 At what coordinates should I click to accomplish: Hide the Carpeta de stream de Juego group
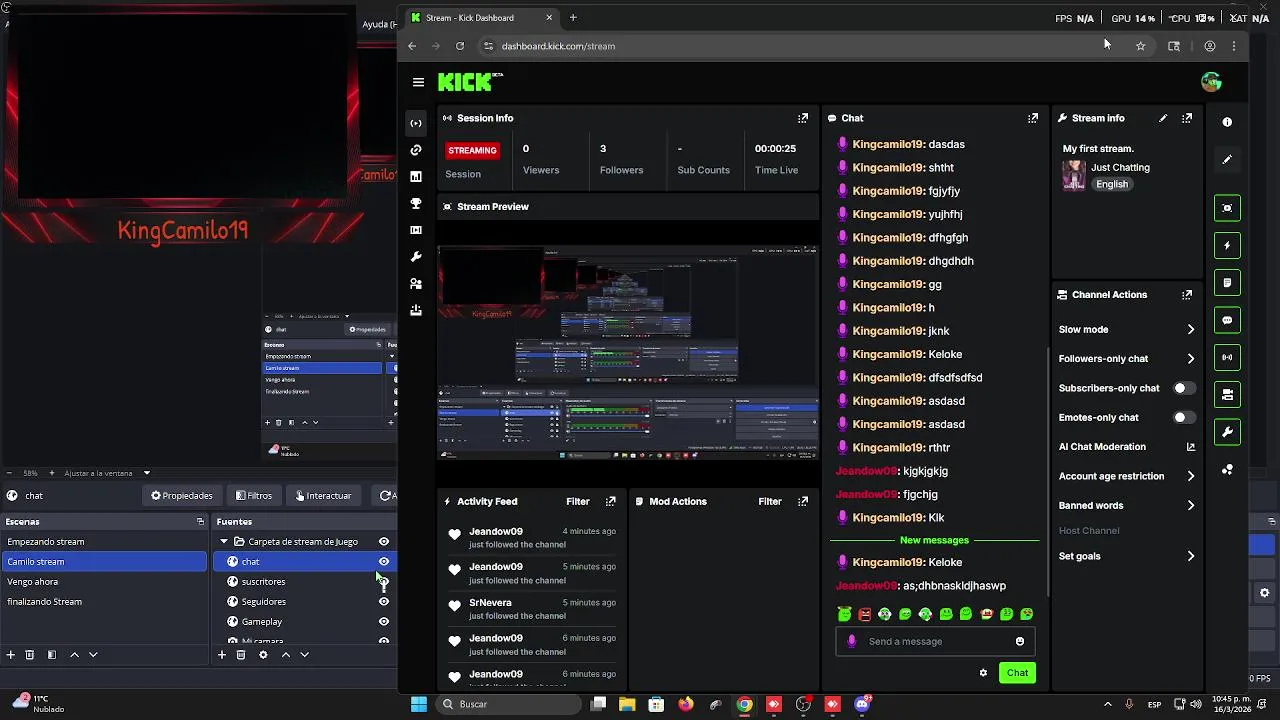pyautogui.click(x=383, y=542)
